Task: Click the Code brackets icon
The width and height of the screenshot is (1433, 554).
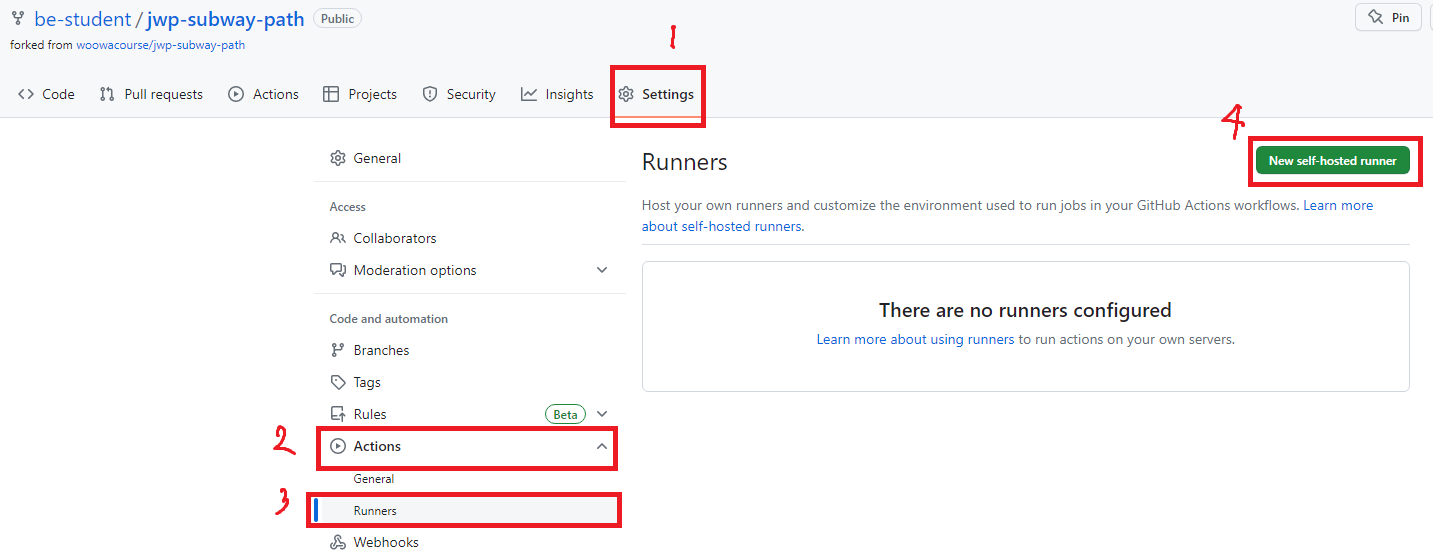Action: point(26,94)
